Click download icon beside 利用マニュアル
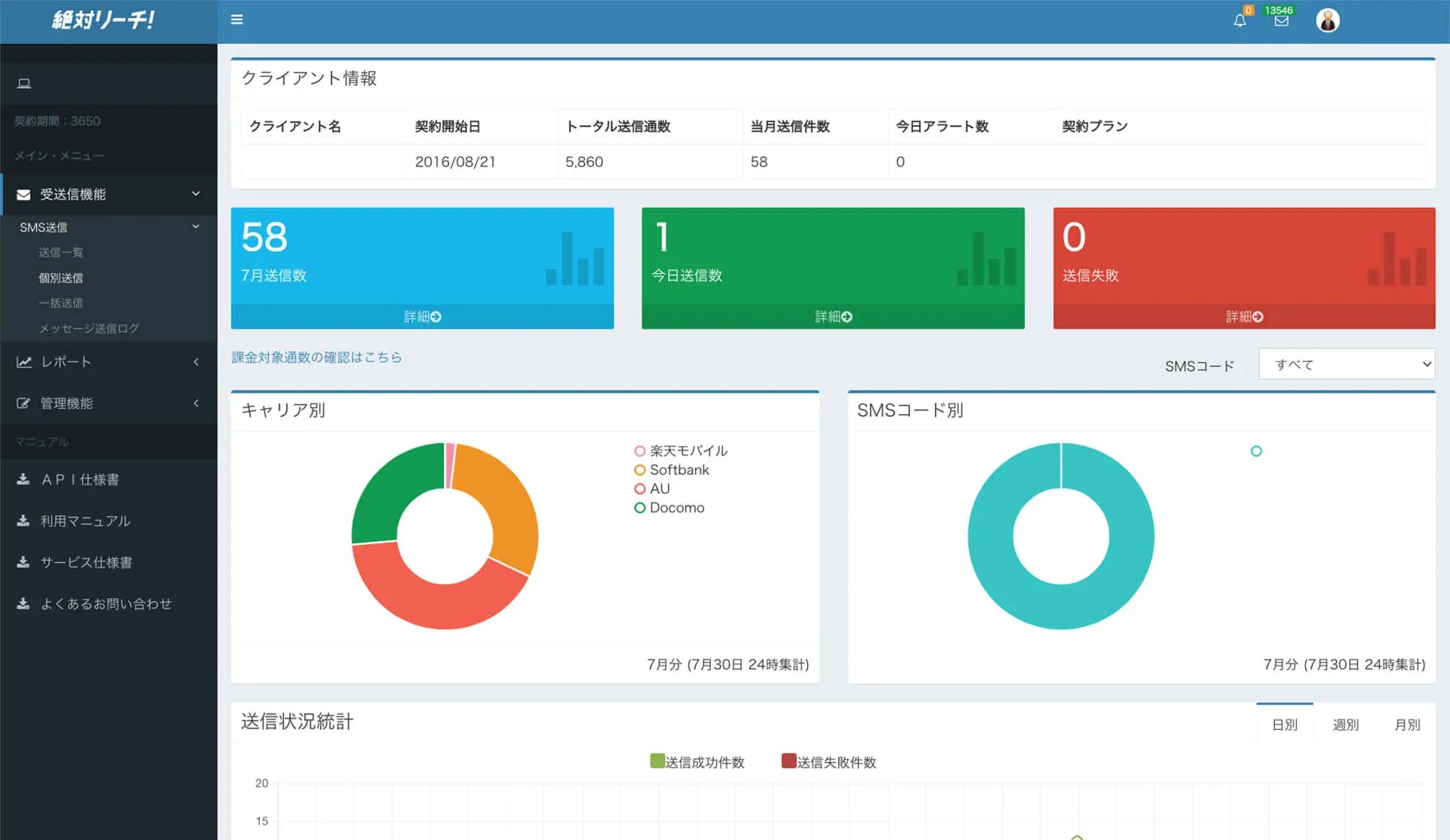 click(x=24, y=521)
